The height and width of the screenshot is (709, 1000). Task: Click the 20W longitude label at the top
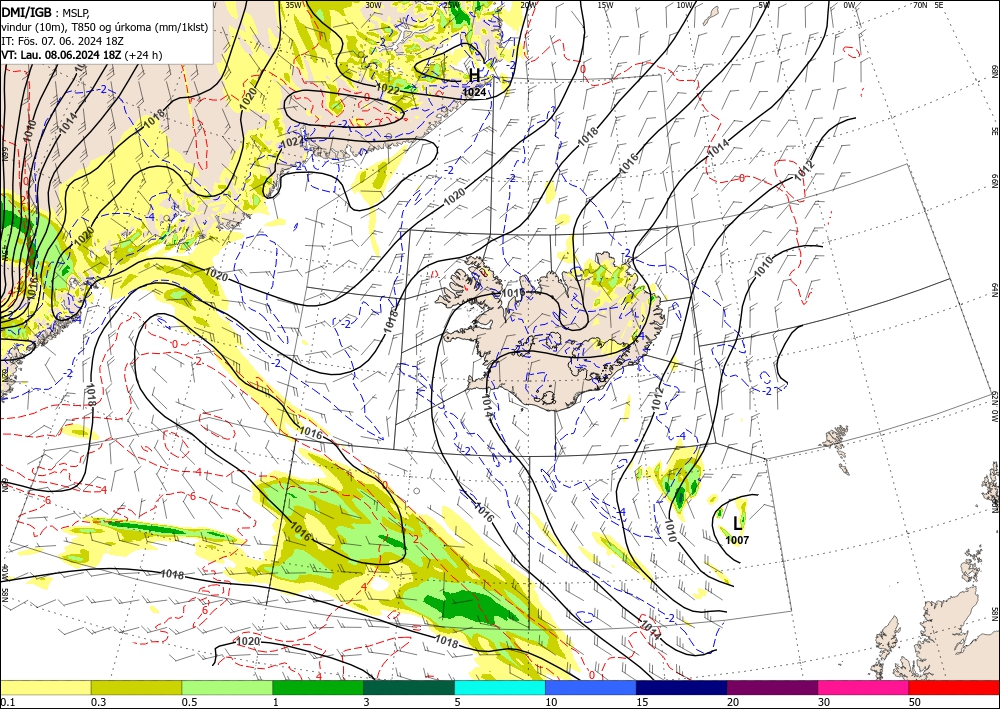[x=527, y=5]
